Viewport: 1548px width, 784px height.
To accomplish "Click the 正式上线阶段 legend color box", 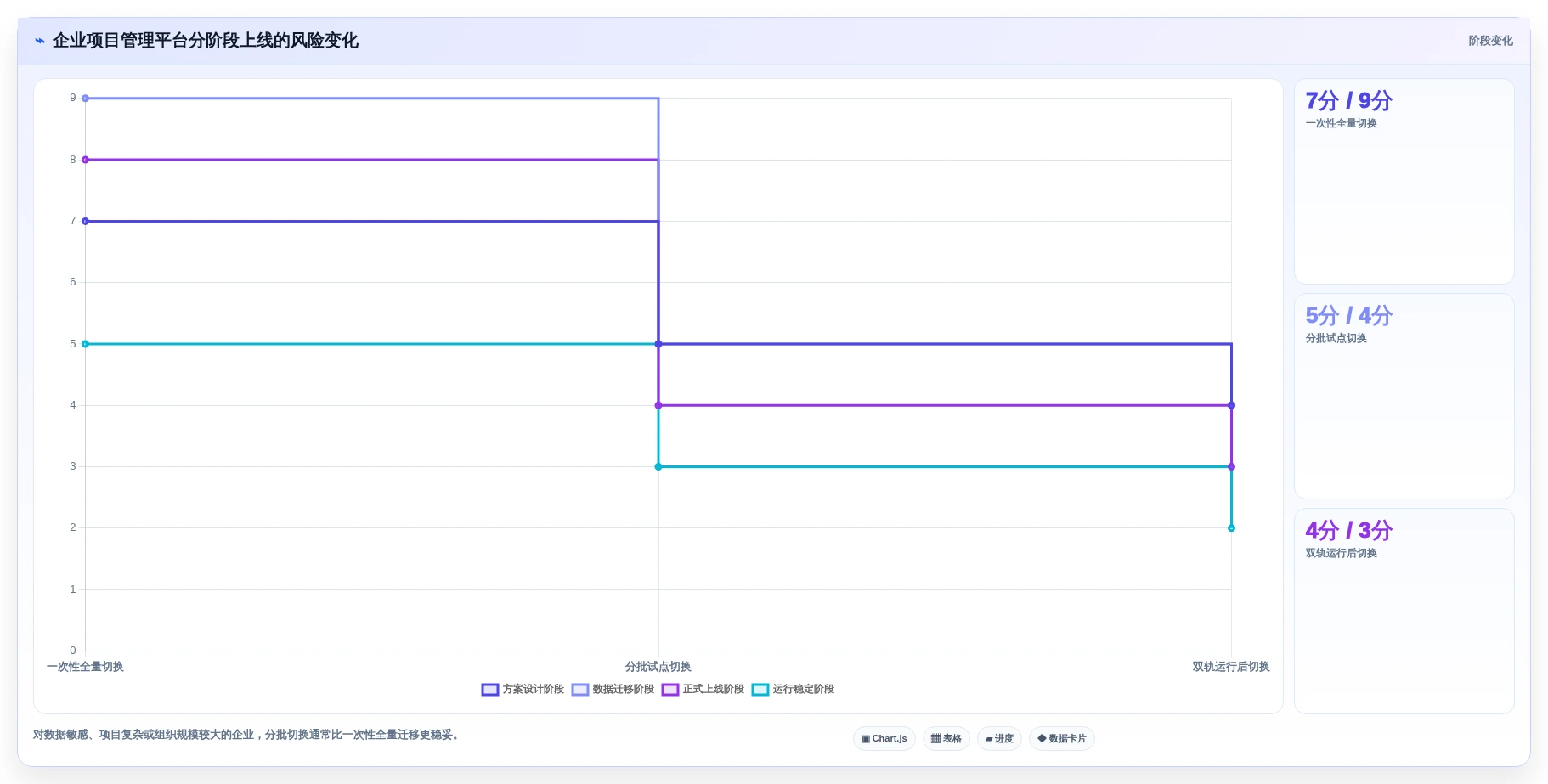I will [669, 690].
